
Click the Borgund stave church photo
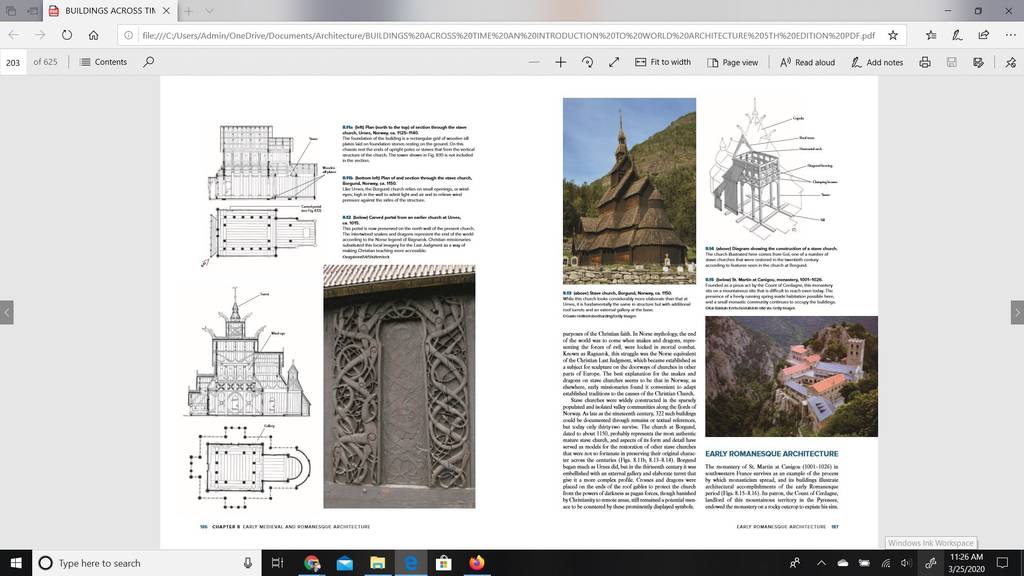(x=630, y=191)
